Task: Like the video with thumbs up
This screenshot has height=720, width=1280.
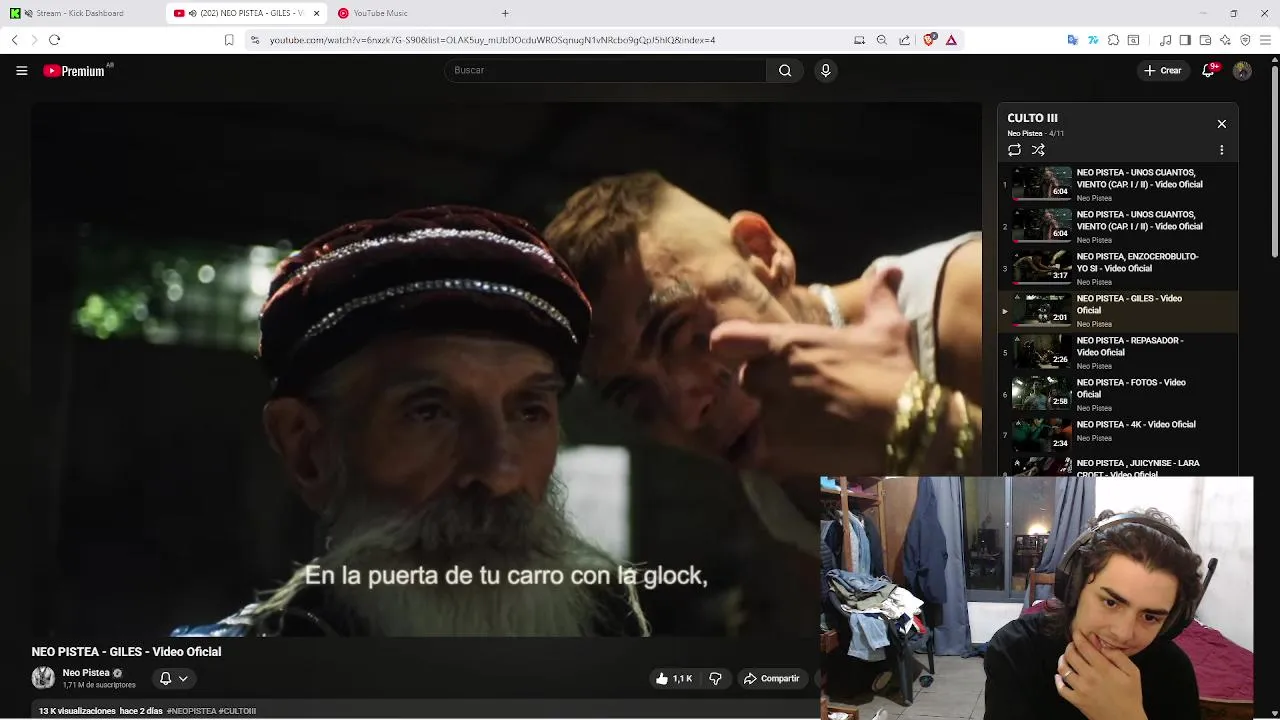Action: (673, 678)
